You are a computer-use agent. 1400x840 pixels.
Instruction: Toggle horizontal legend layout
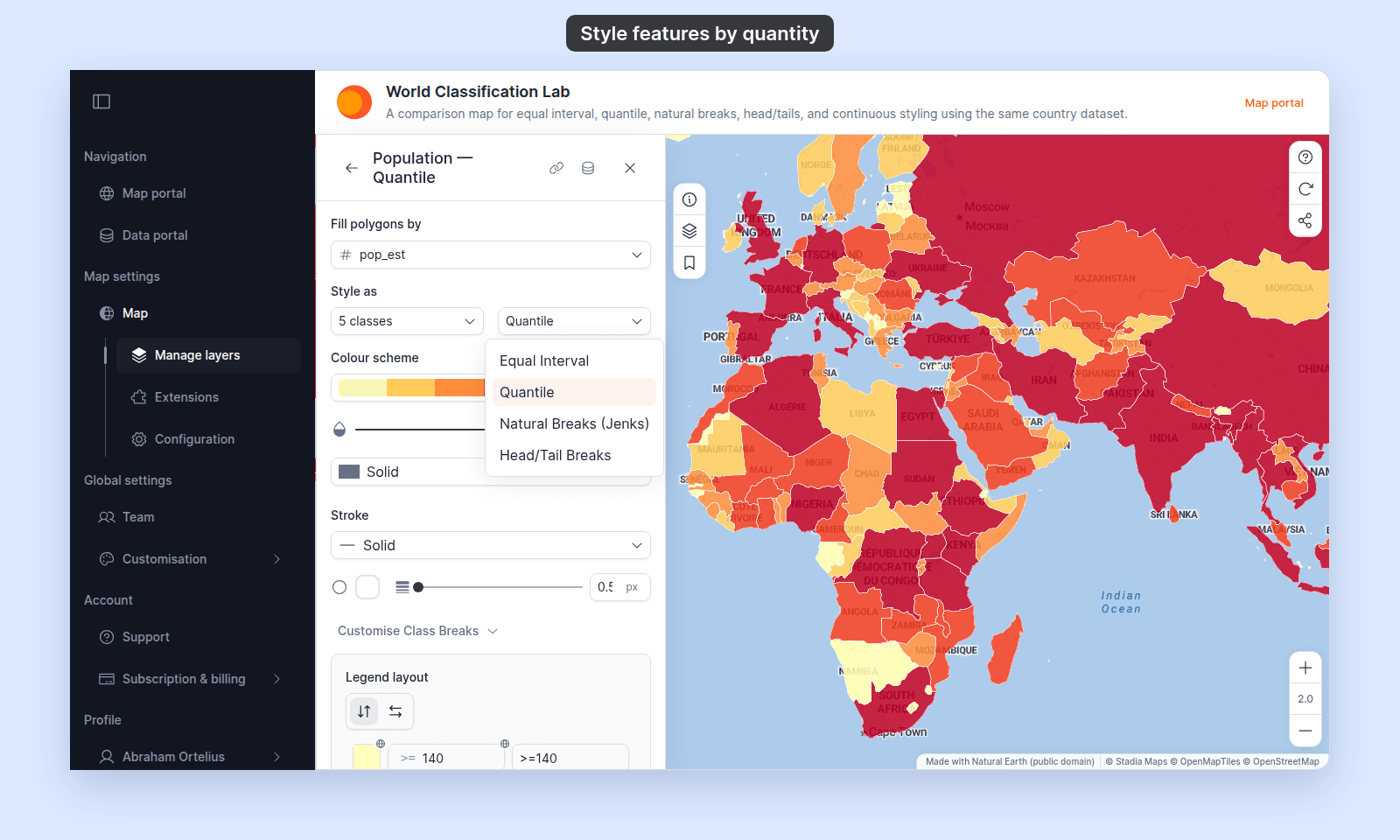395,711
